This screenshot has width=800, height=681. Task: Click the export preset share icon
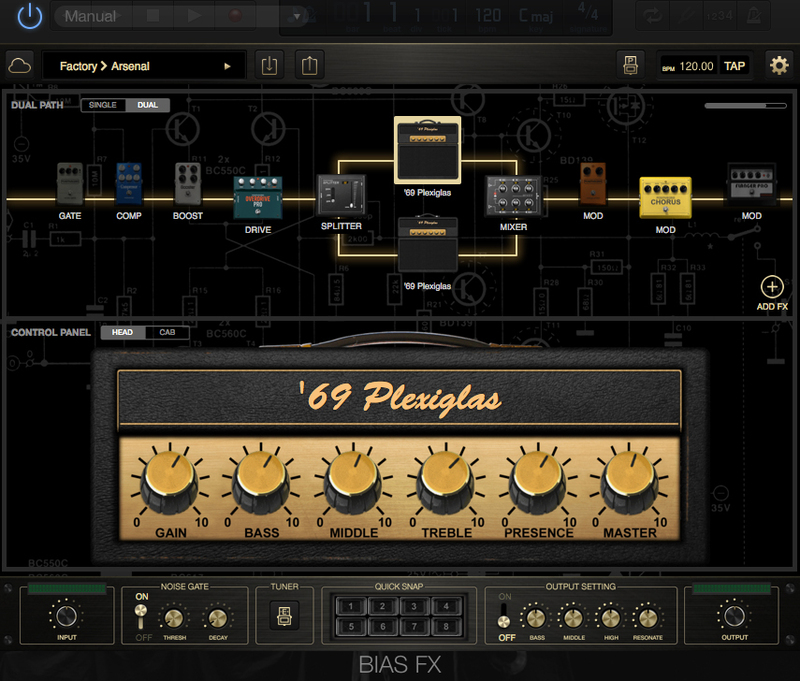309,65
